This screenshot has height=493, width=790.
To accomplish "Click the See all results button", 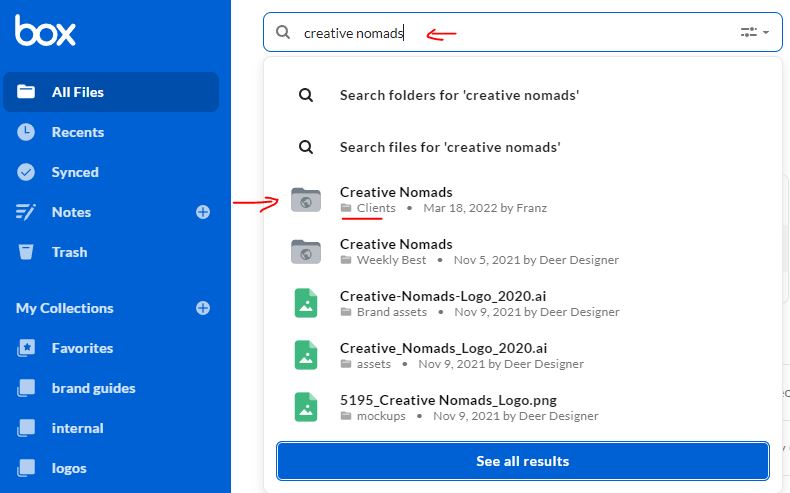I will [522, 461].
